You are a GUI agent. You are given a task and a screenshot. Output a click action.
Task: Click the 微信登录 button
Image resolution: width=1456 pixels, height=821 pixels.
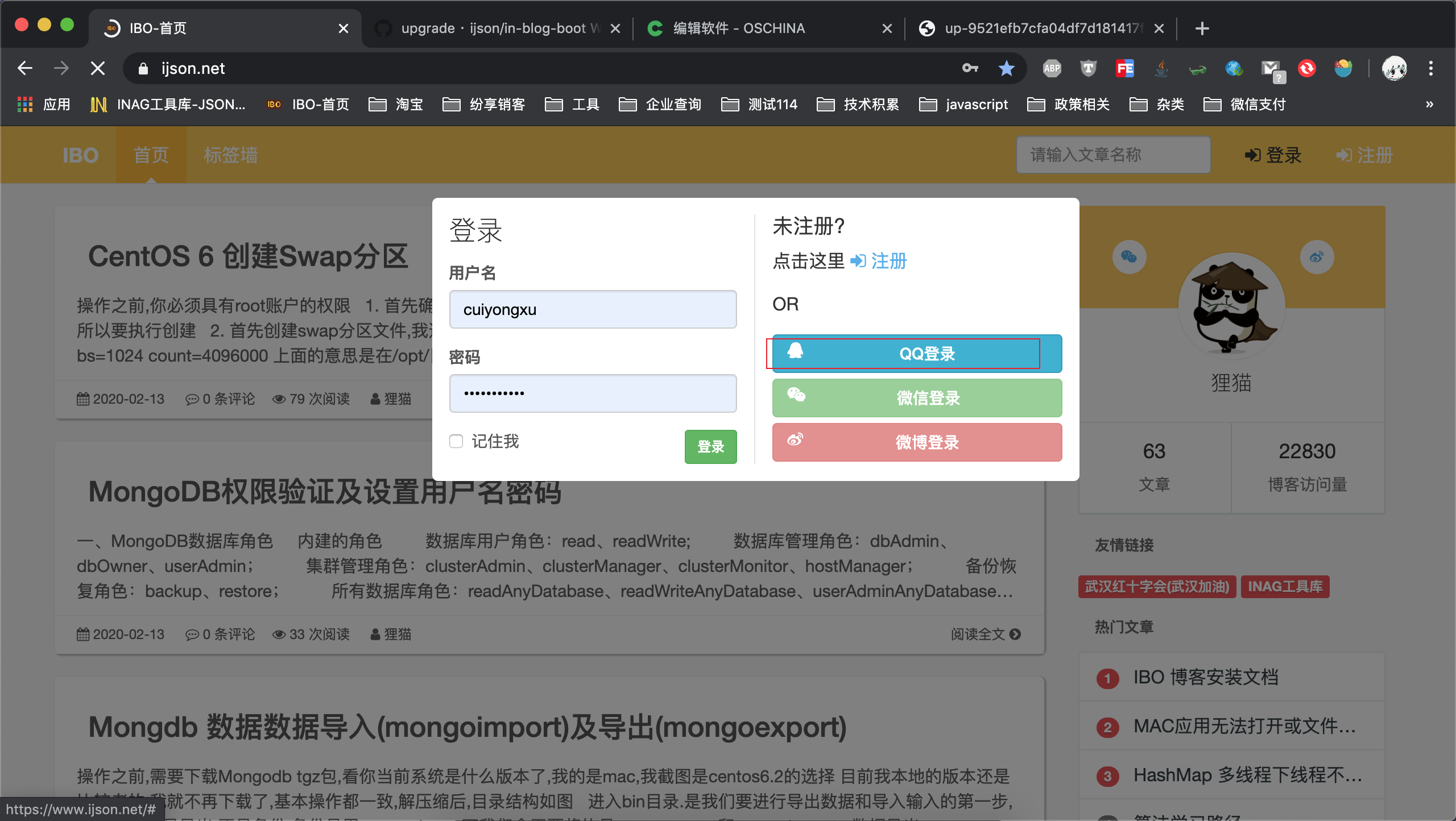click(917, 398)
